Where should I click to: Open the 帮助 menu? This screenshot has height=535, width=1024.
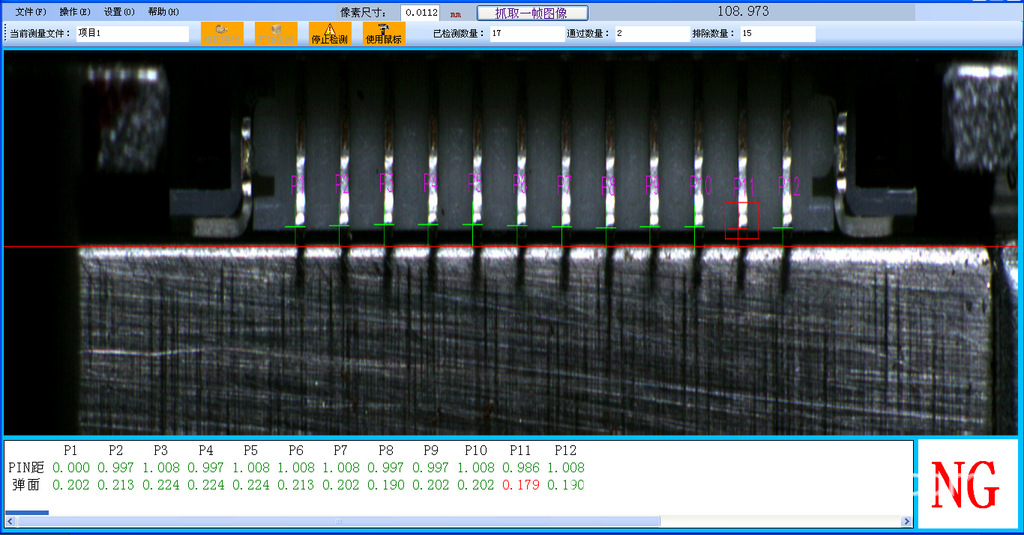pos(163,12)
